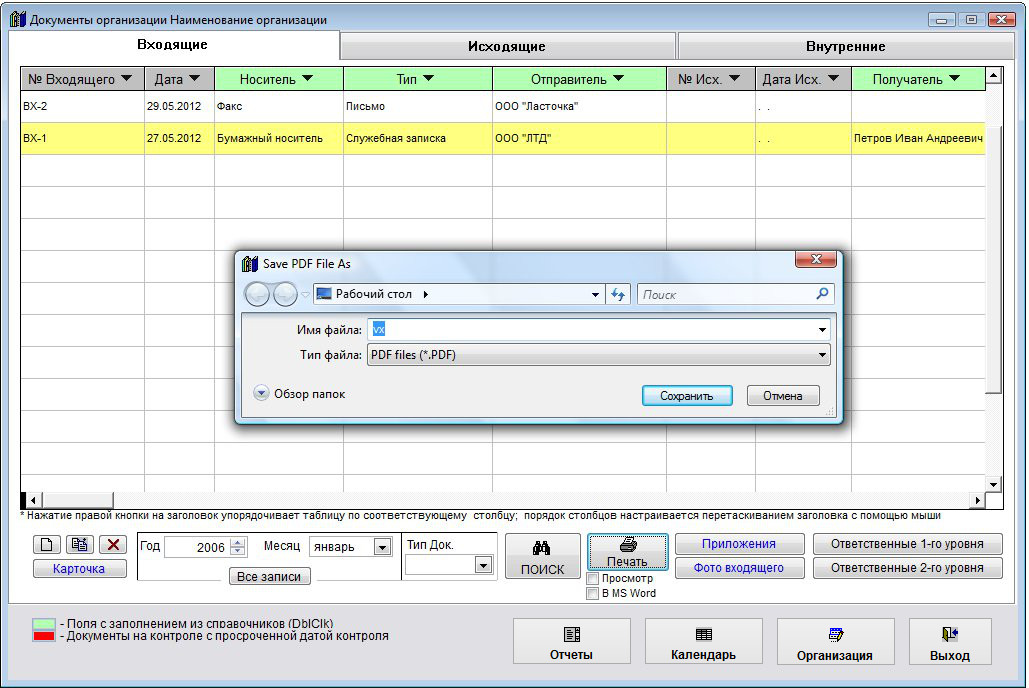Click the new document icon
1029x688 pixels.
[x=48, y=545]
